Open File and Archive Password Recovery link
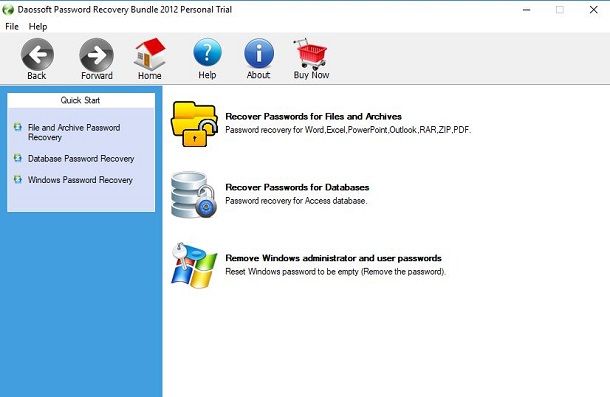This screenshot has width=610, height=397. click(74, 132)
